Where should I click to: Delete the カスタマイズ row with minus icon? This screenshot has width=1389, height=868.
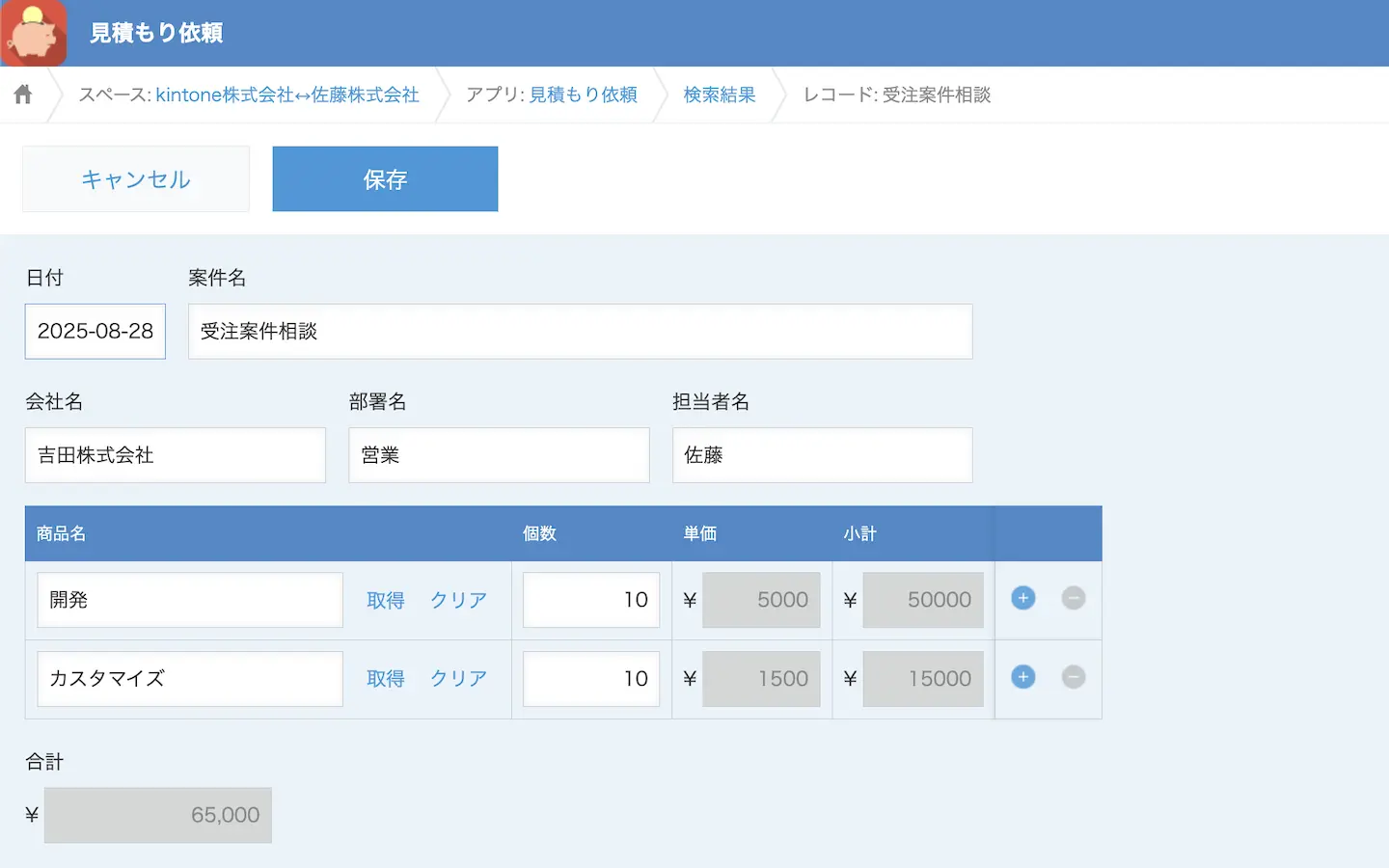click(x=1073, y=678)
